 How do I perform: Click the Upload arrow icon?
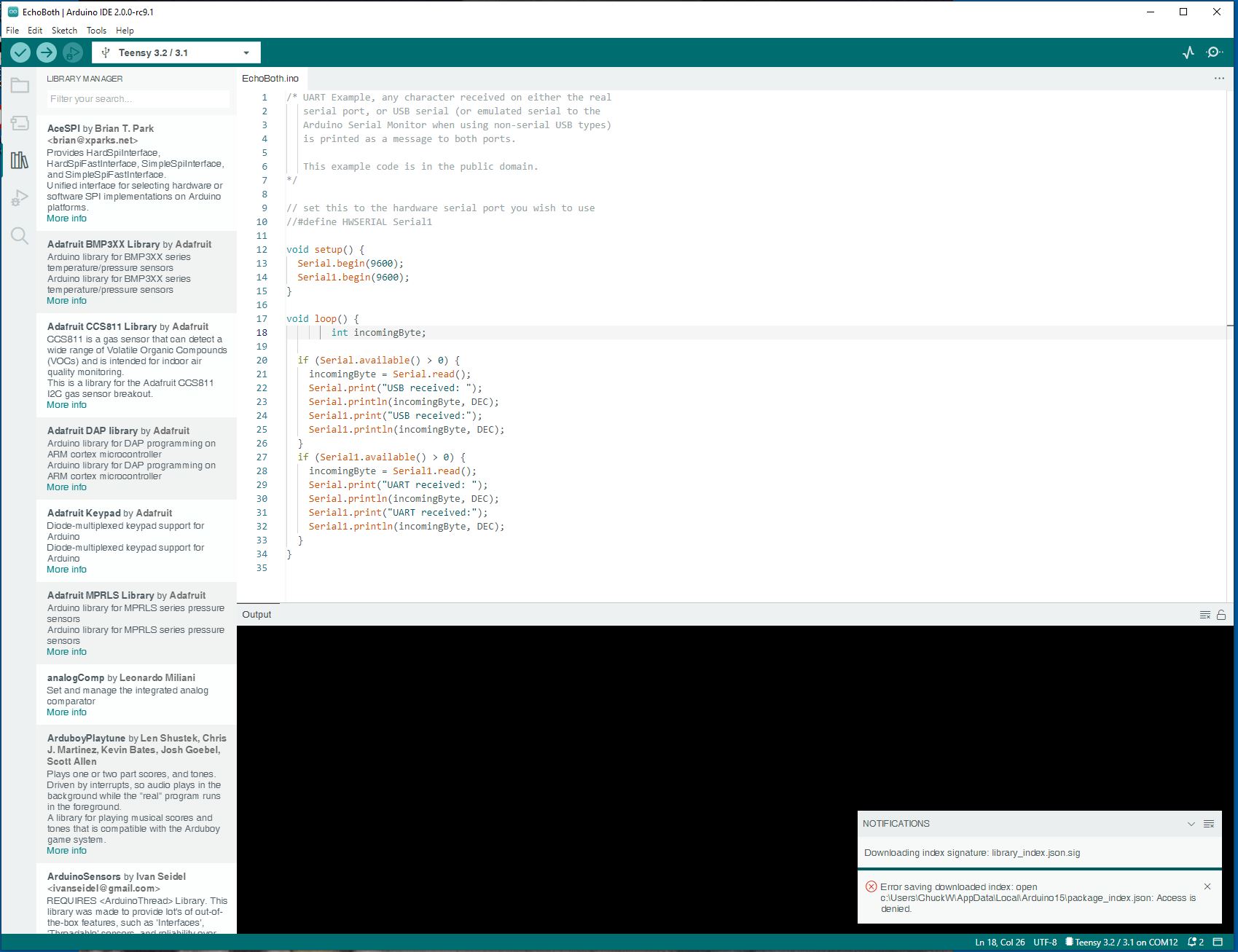pyautogui.click(x=46, y=52)
